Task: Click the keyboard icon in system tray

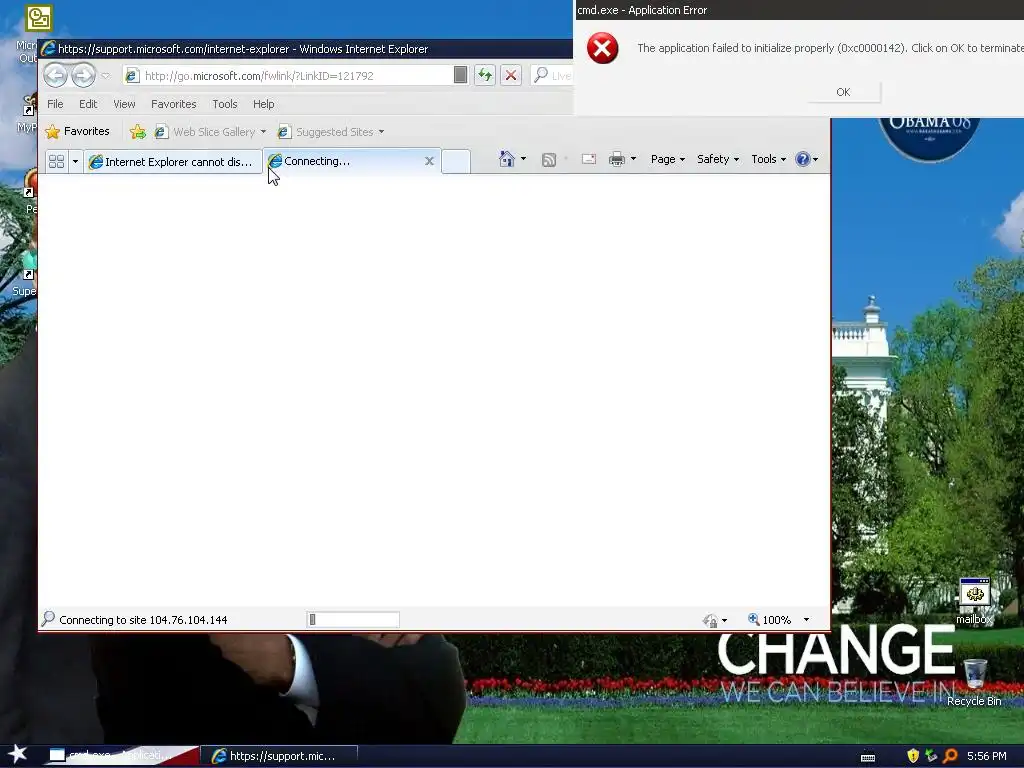Action: [x=868, y=757]
